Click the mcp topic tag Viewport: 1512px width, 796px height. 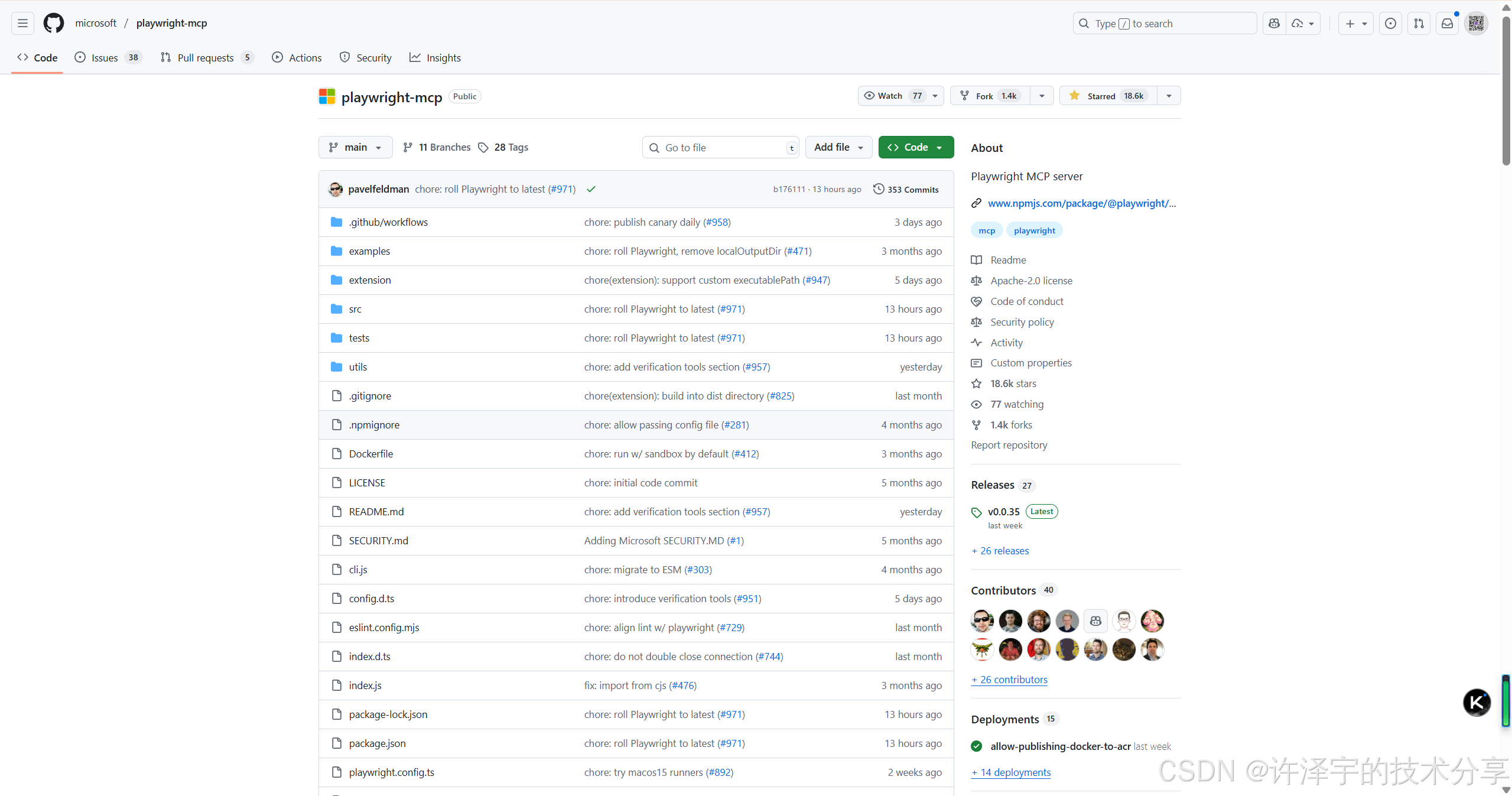(x=986, y=230)
